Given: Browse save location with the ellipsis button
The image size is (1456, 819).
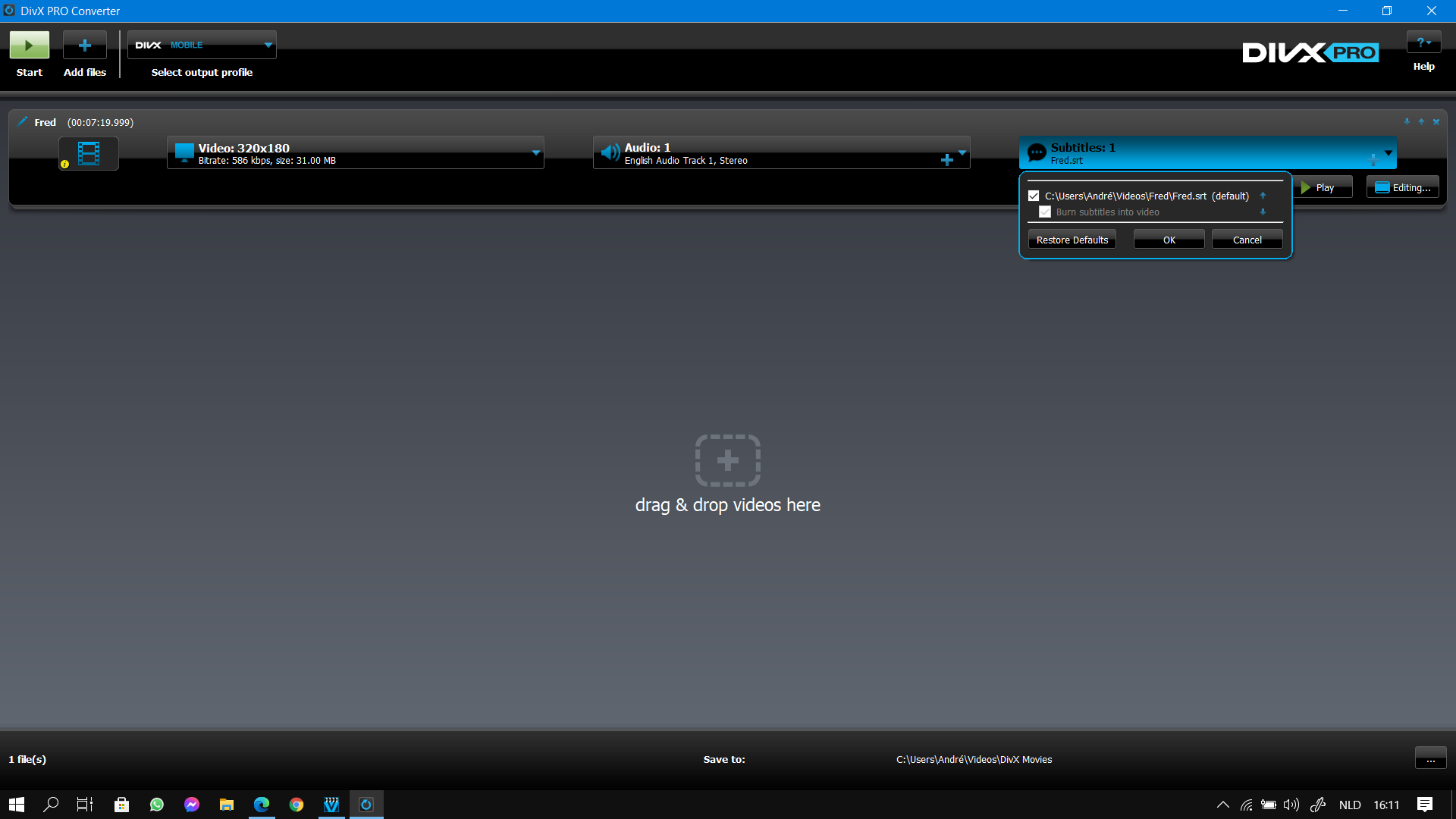Looking at the screenshot, I should [1430, 758].
